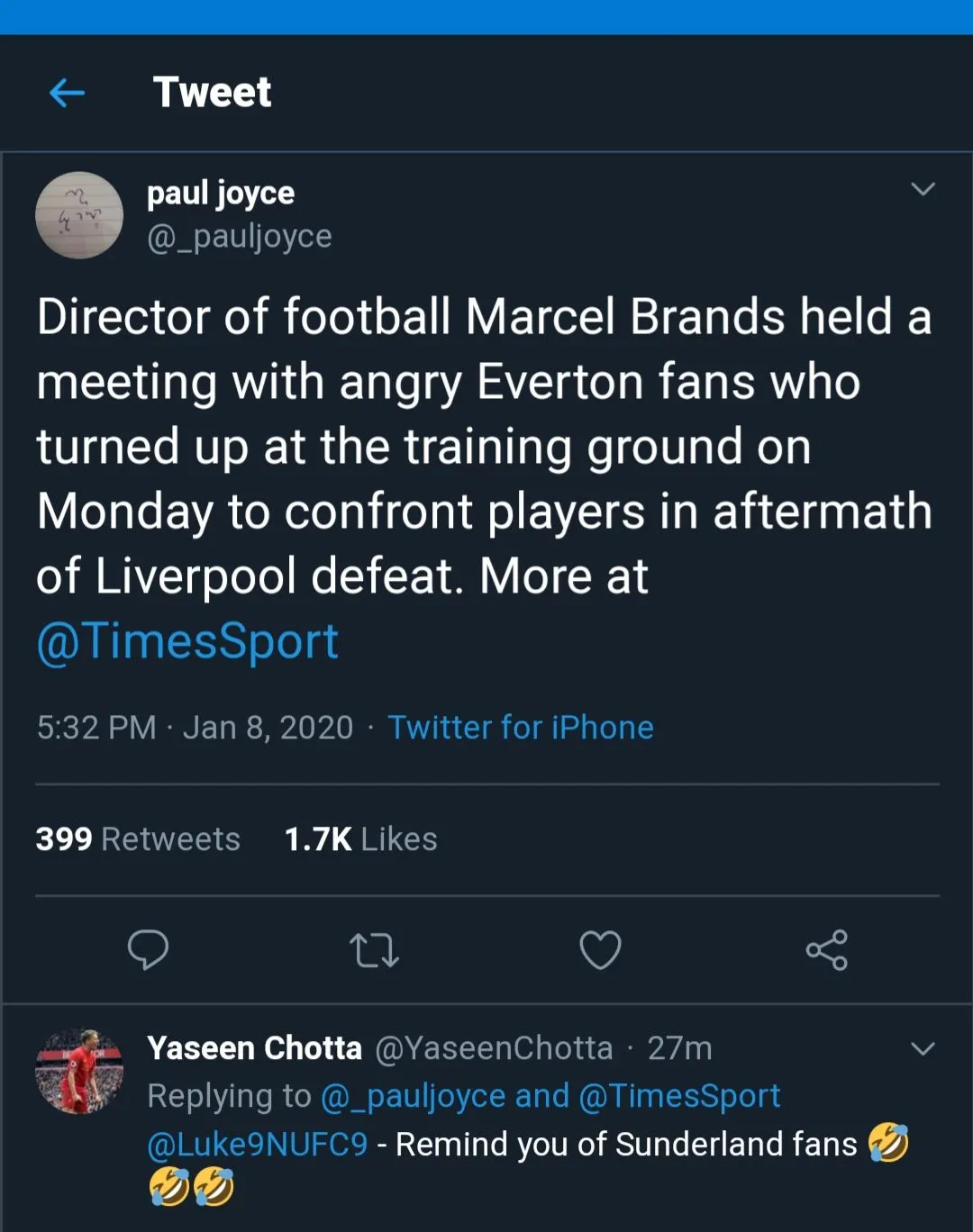Viewport: 973px width, 1232px height.
Task: Share the tweet via share icon
Action: 826,950
